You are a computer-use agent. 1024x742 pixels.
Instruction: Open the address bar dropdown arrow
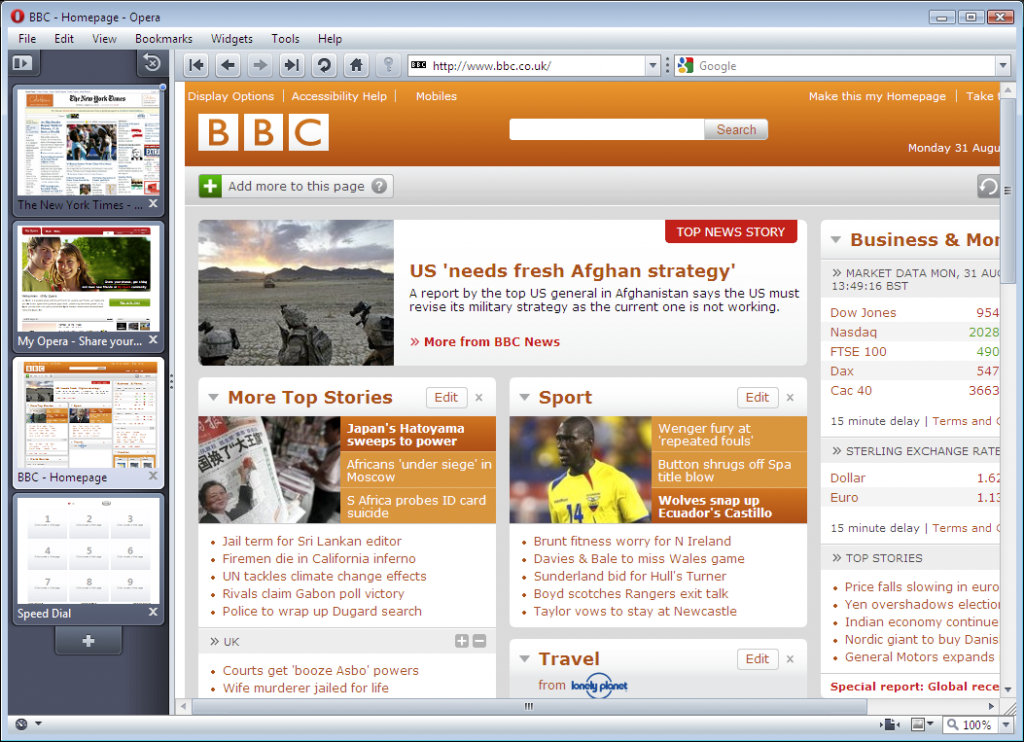pyautogui.click(x=652, y=66)
